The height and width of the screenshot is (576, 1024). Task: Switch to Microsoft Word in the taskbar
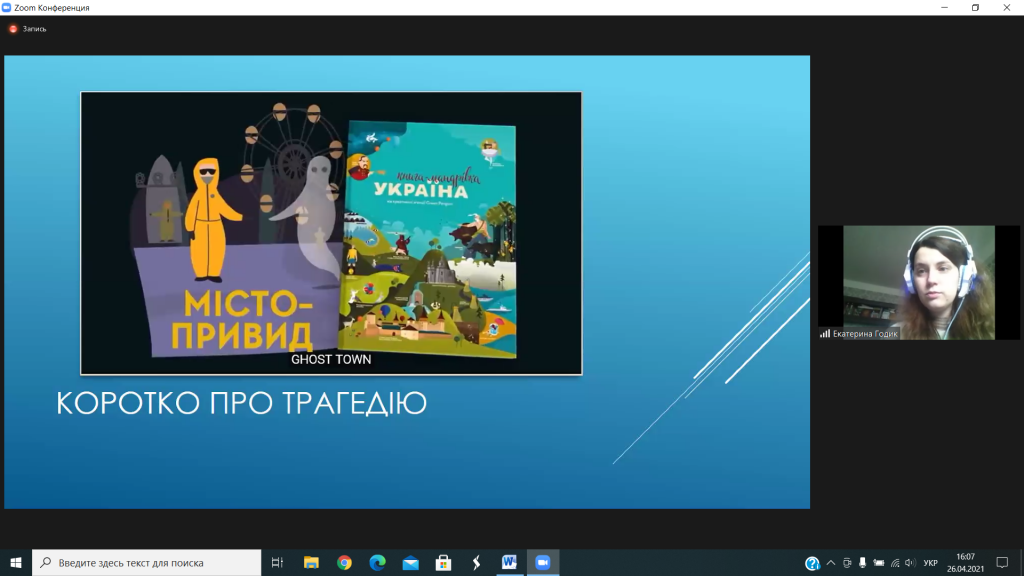click(x=509, y=562)
